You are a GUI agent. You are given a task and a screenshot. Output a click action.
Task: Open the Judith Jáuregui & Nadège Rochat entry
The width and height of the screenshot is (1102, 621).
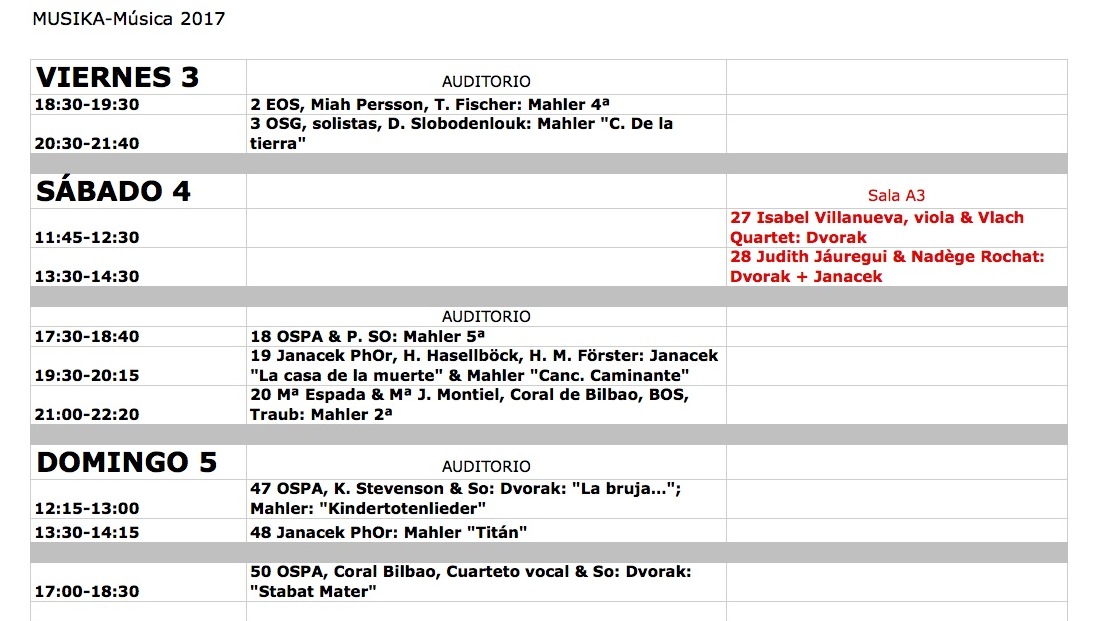pos(887,266)
